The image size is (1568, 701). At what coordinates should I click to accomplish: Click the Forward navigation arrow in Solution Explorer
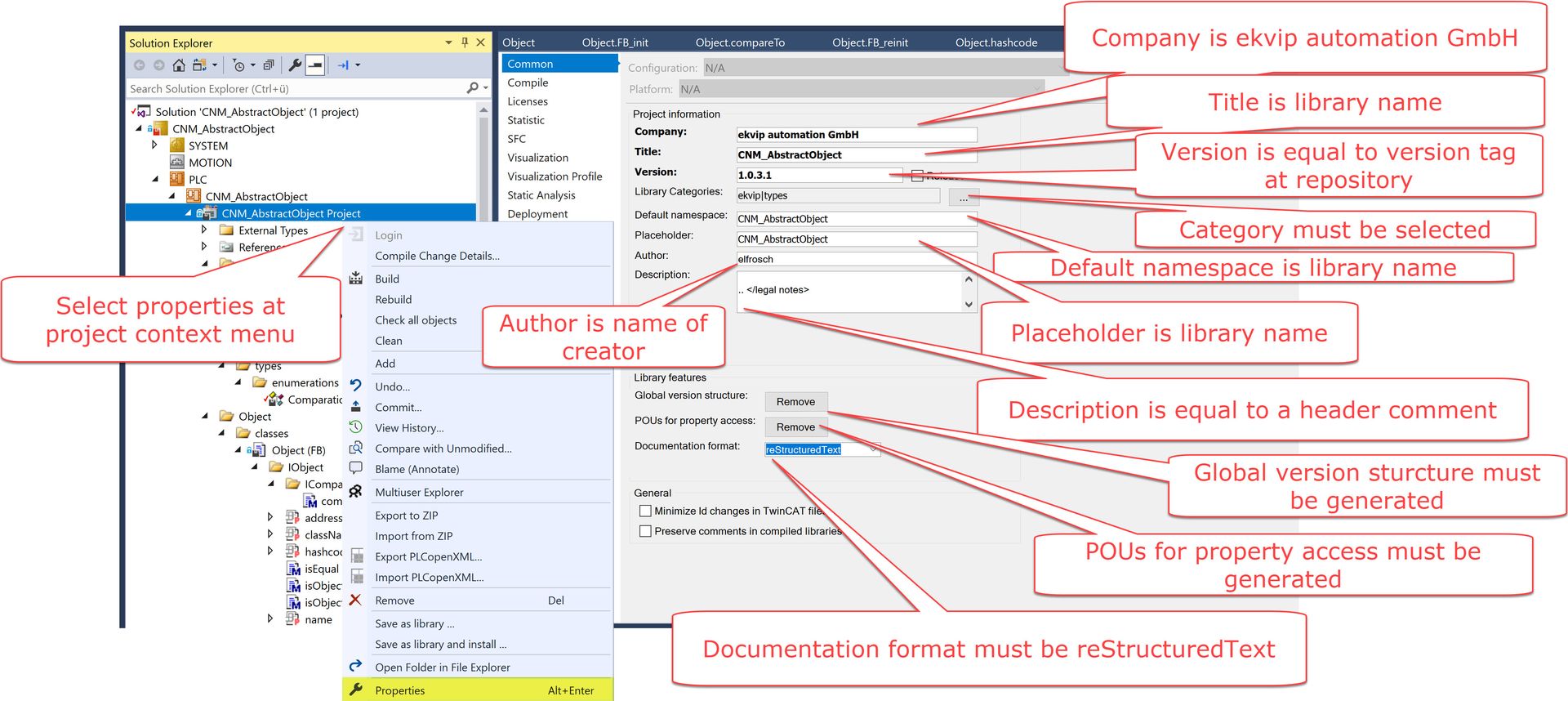(x=158, y=65)
